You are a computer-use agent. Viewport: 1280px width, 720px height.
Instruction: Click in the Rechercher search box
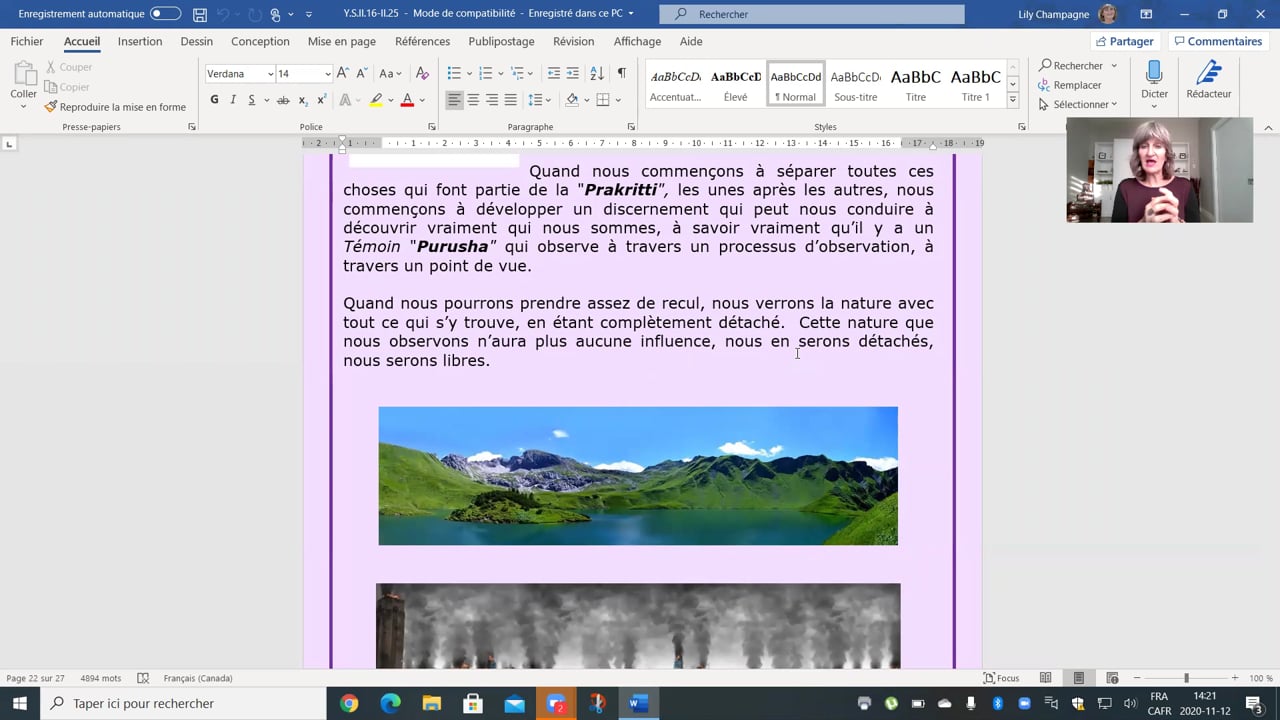pyautogui.click(x=812, y=14)
